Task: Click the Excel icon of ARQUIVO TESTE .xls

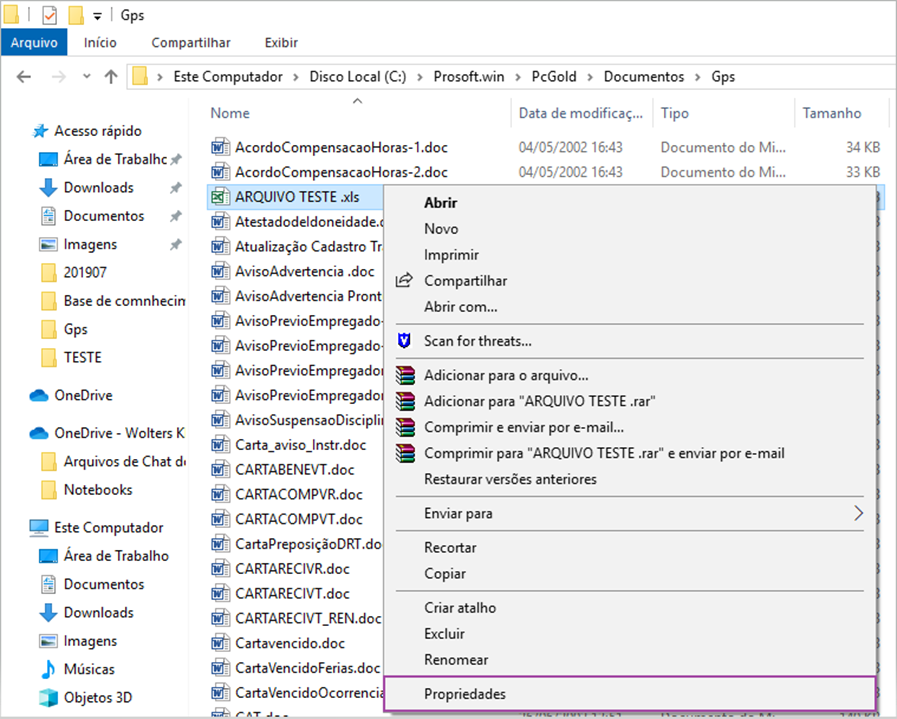Action: click(220, 197)
